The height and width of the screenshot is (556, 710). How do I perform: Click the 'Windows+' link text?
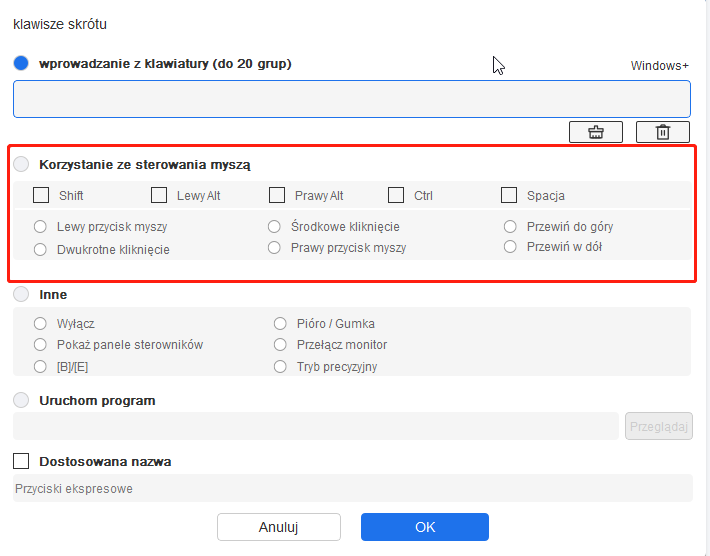660,66
